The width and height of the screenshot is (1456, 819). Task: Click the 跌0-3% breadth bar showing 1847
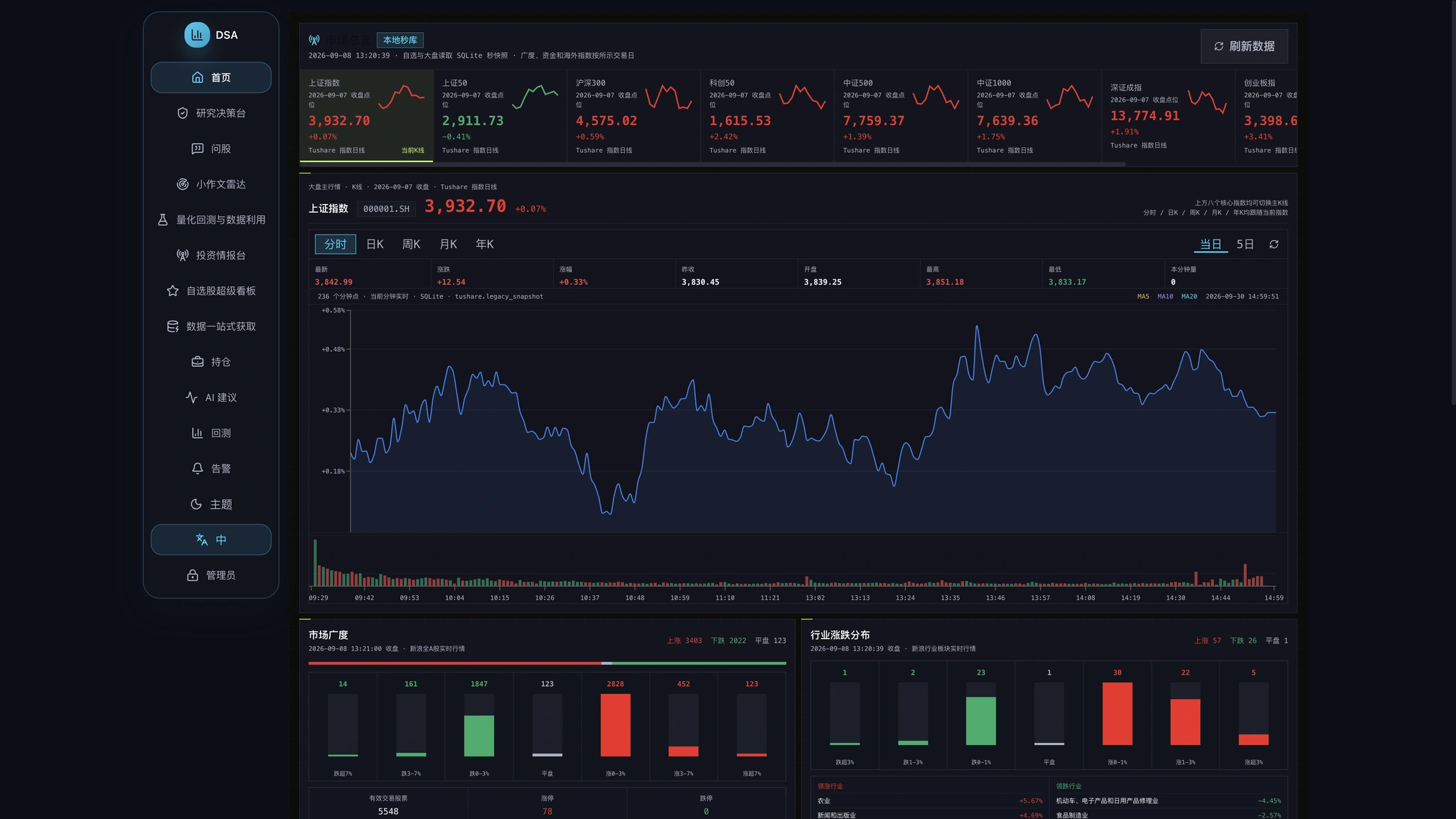[x=479, y=725]
